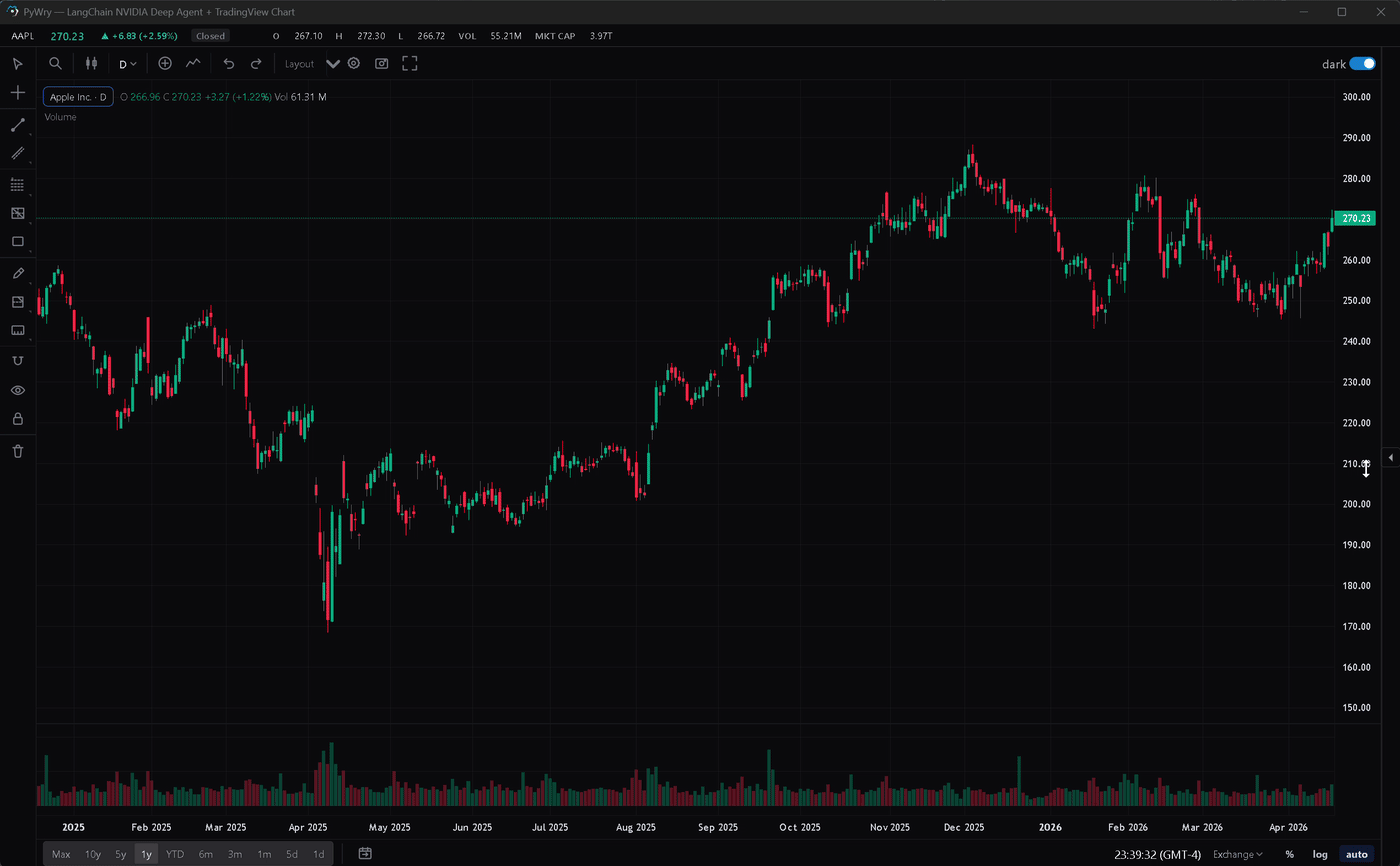Switch to the YTD range tab
This screenshot has width=1400, height=866.
174,854
